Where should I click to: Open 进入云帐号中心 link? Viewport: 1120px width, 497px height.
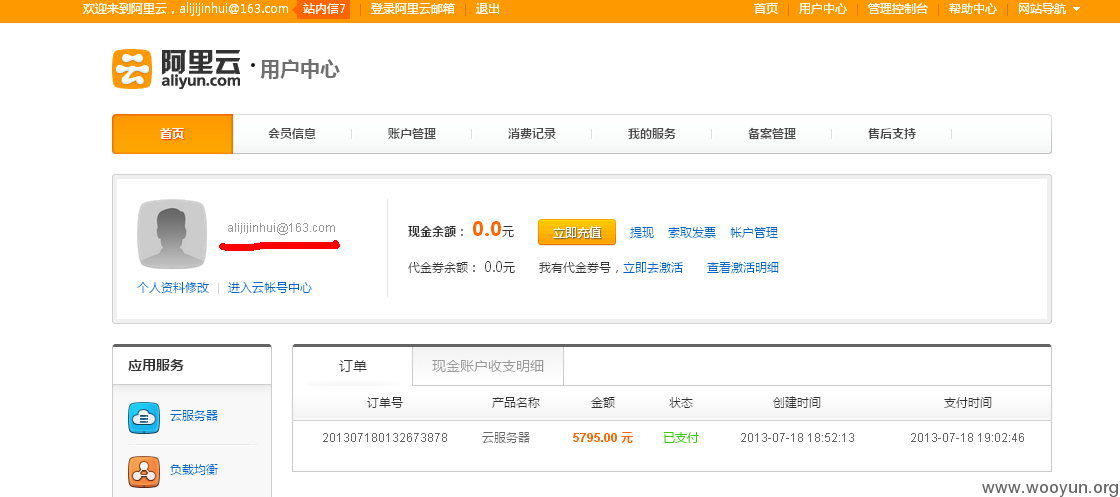pyautogui.click(x=269, y=288)
